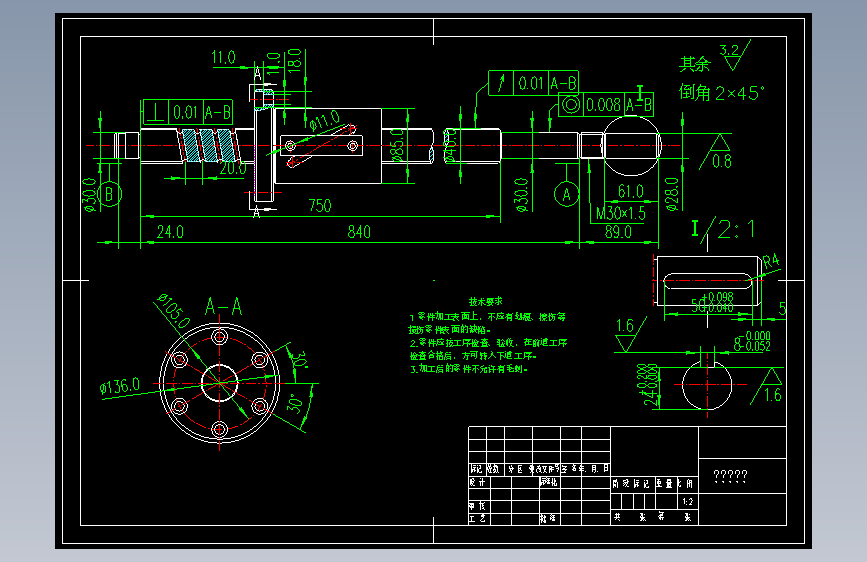Select the circled datum B marker
Screen dimensions: 867x562
(x=109, y=194)
